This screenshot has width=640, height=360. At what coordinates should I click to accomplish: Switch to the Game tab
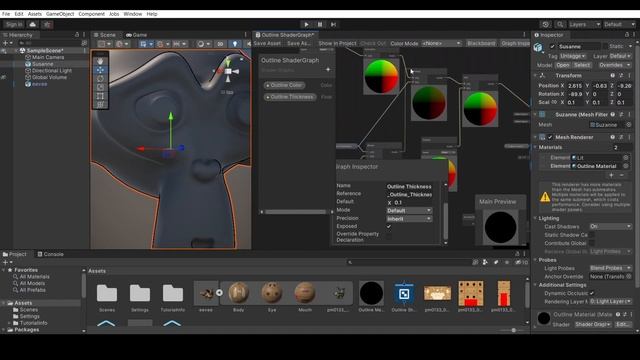click(137, 35)
